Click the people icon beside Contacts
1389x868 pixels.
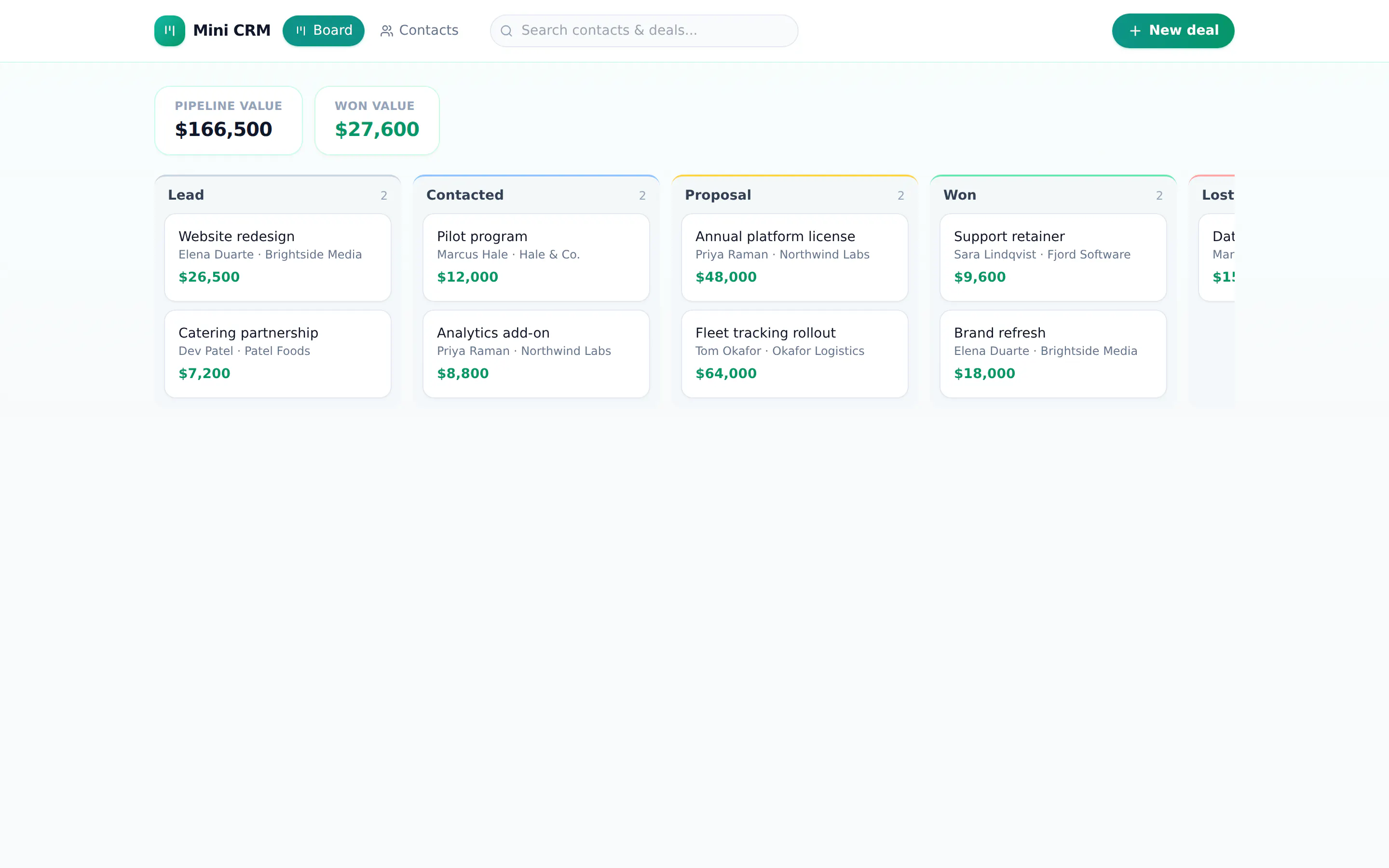[387, 31]
